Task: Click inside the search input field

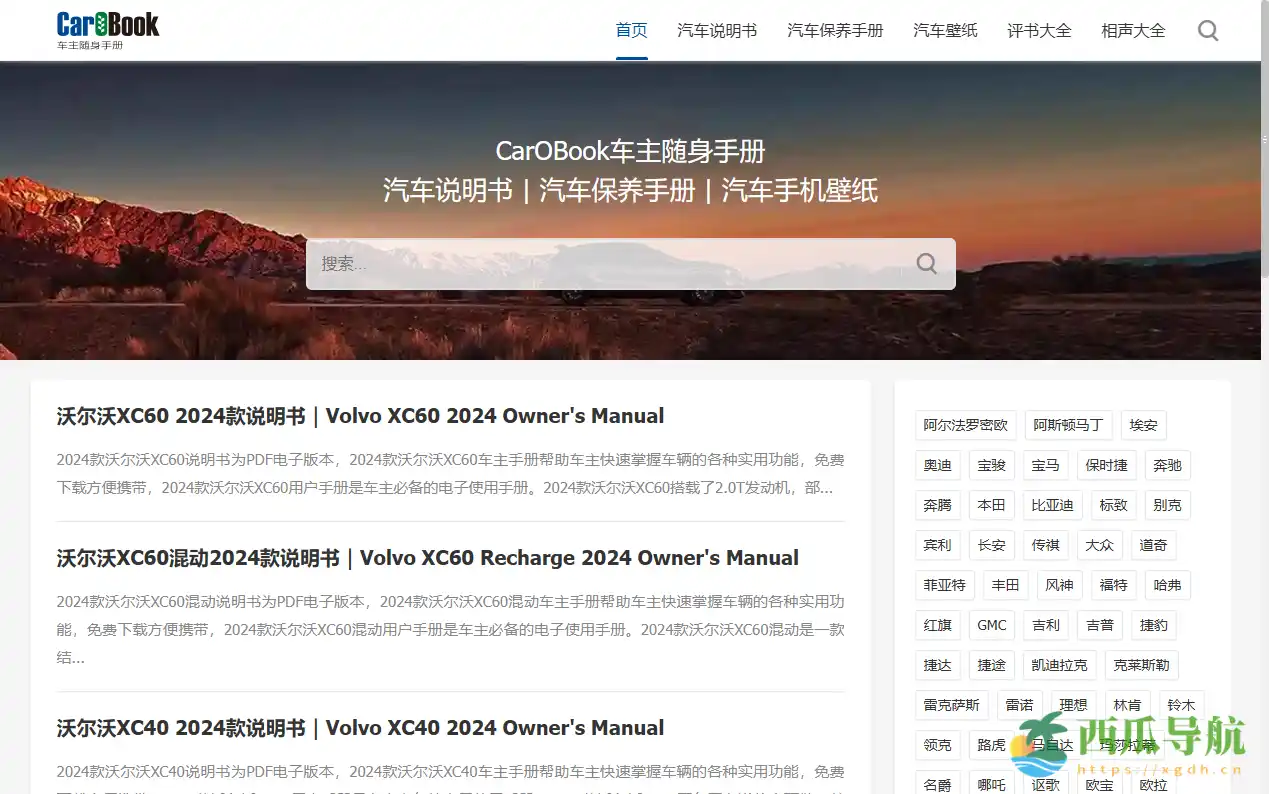Action: point(600,263)
